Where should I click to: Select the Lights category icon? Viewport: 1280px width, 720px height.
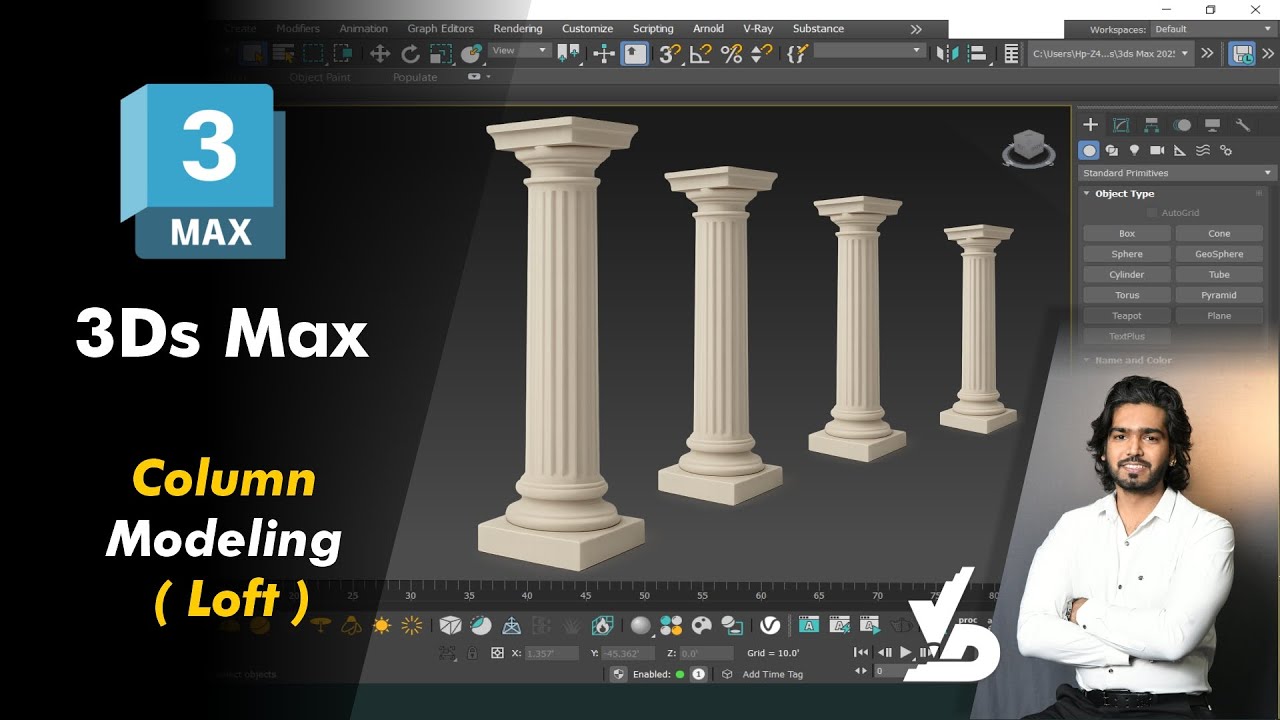click(1134, 150)
